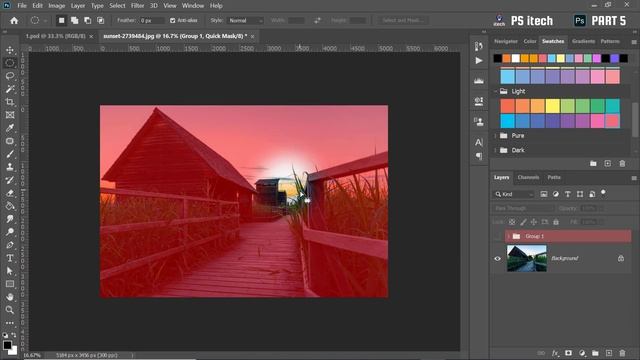Click the Home button in options bar
This screenshot has height=360, width=640.
tap(14, 20)
